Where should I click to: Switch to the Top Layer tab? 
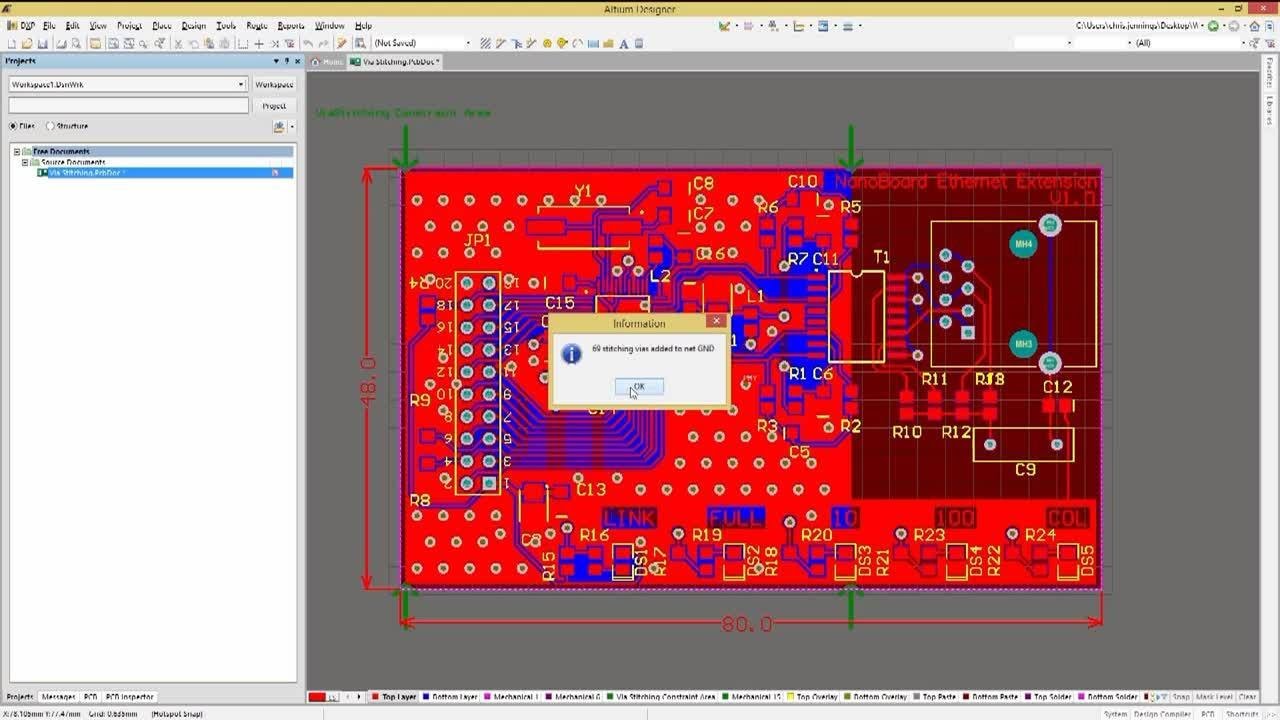[394, 697]
